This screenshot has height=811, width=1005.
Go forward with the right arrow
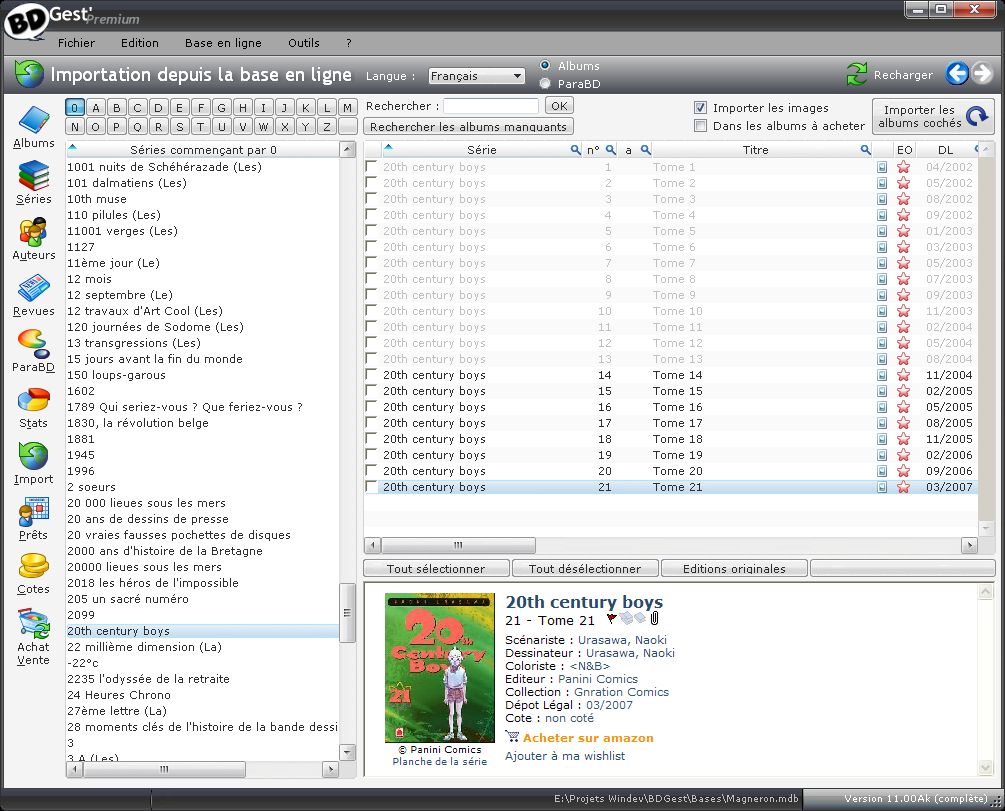[982, 74]
